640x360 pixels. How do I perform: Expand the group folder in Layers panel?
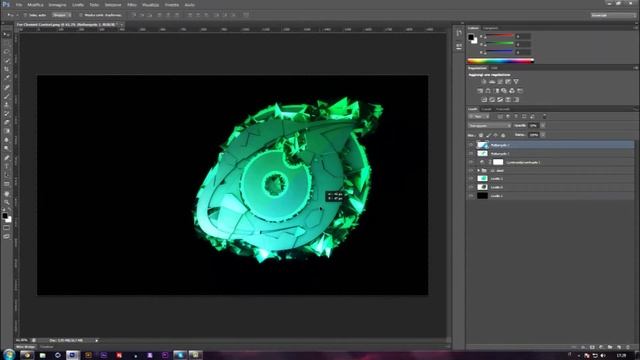point(478,171)
